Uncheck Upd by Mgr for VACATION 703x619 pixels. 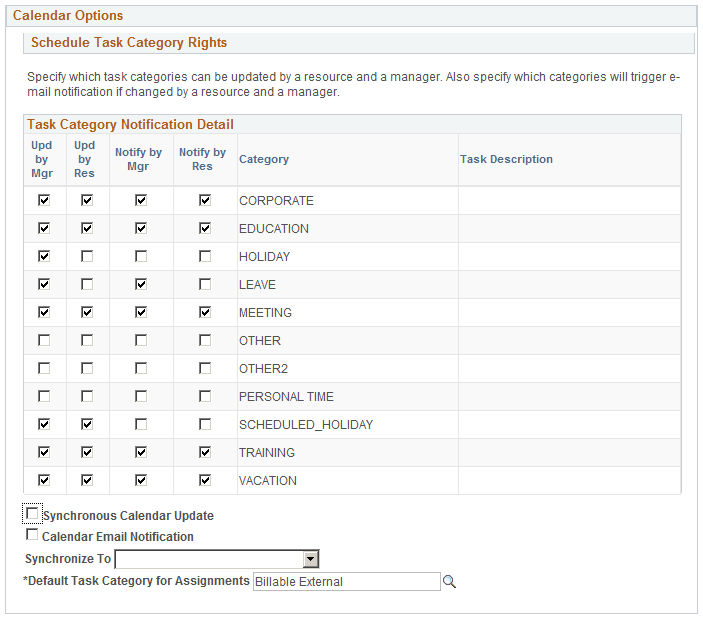(44, 480)
